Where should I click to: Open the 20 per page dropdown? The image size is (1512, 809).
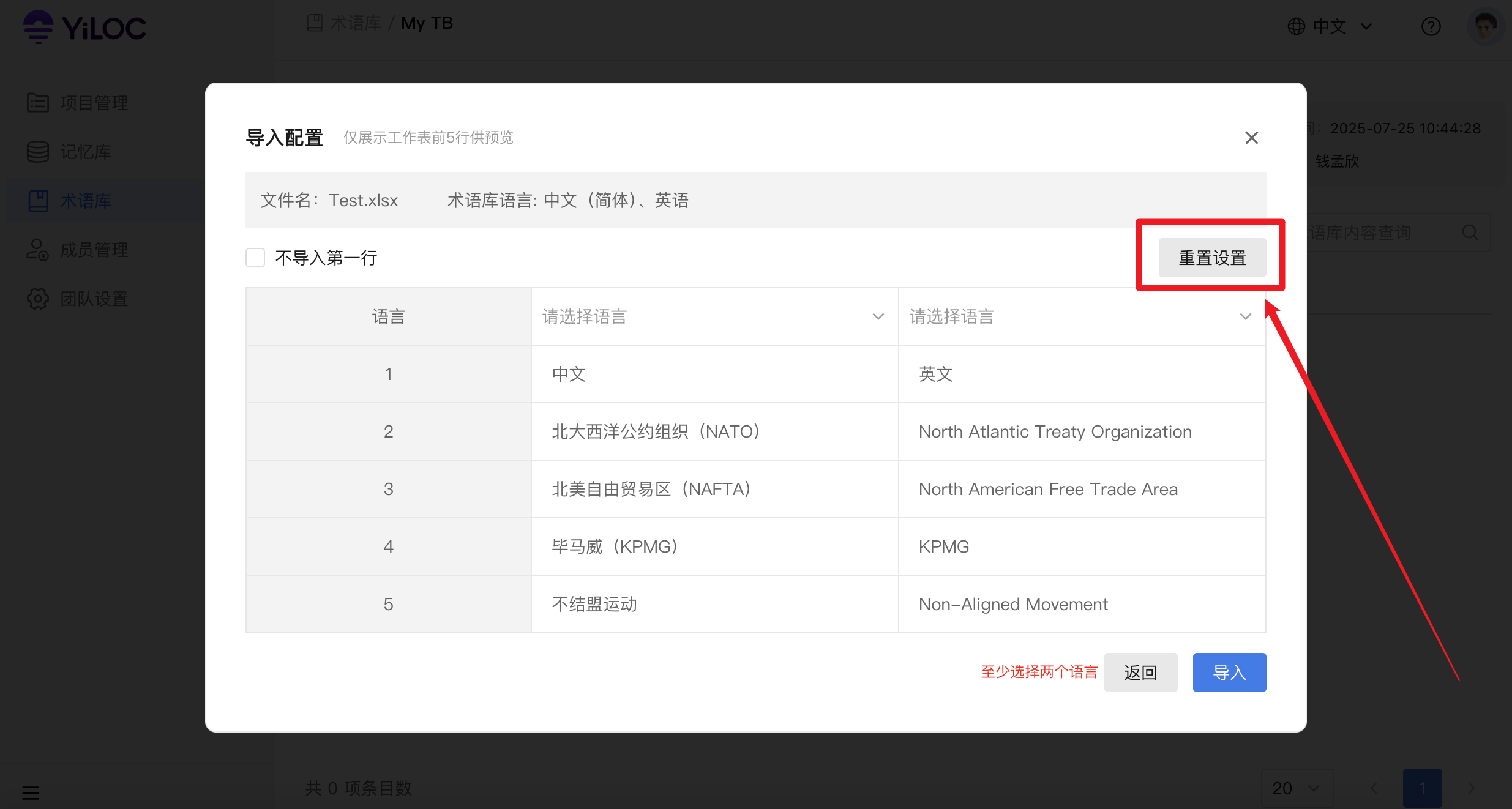[1297, 788]
